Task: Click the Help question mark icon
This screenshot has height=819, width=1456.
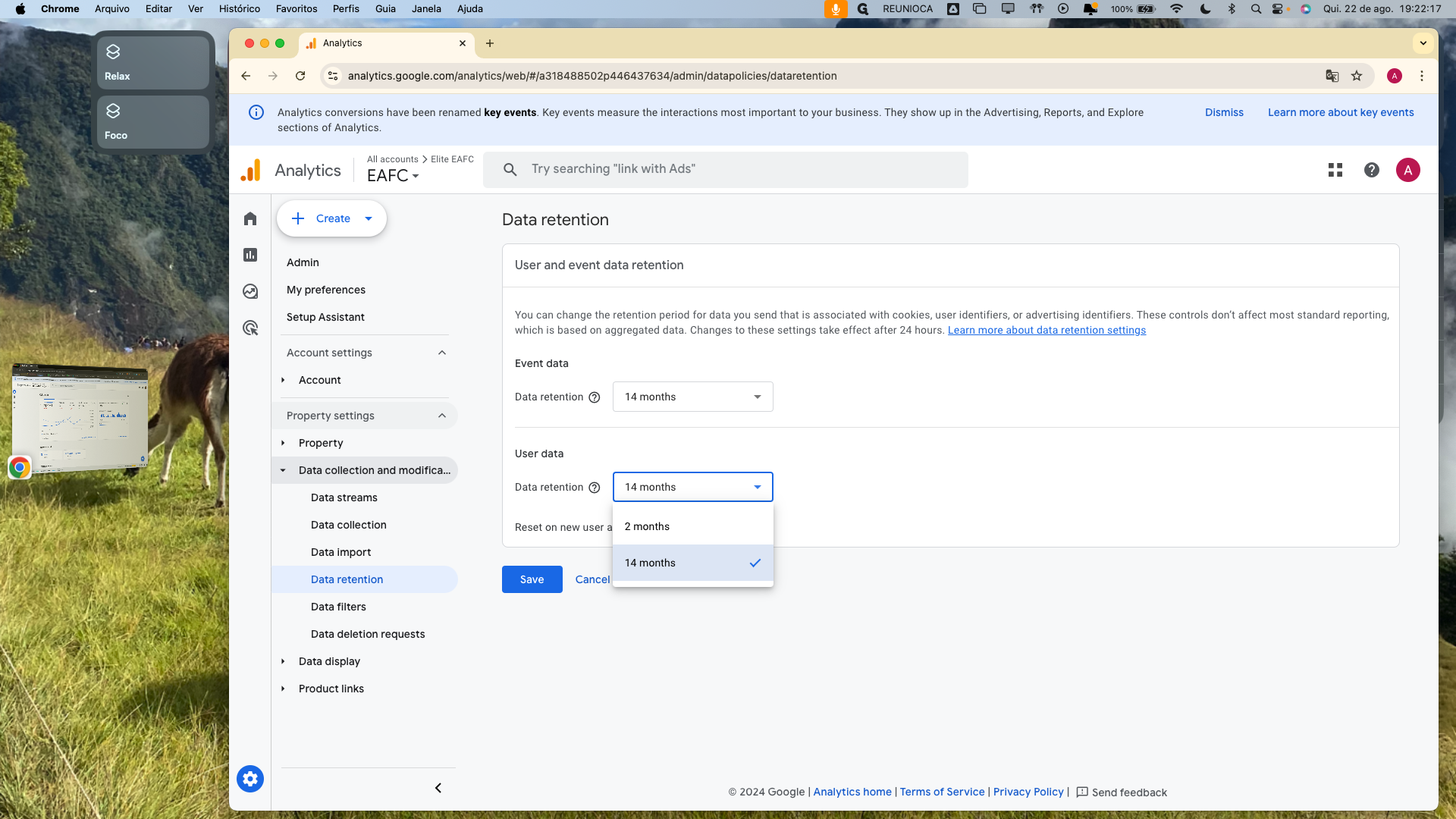Action: 1372,170
